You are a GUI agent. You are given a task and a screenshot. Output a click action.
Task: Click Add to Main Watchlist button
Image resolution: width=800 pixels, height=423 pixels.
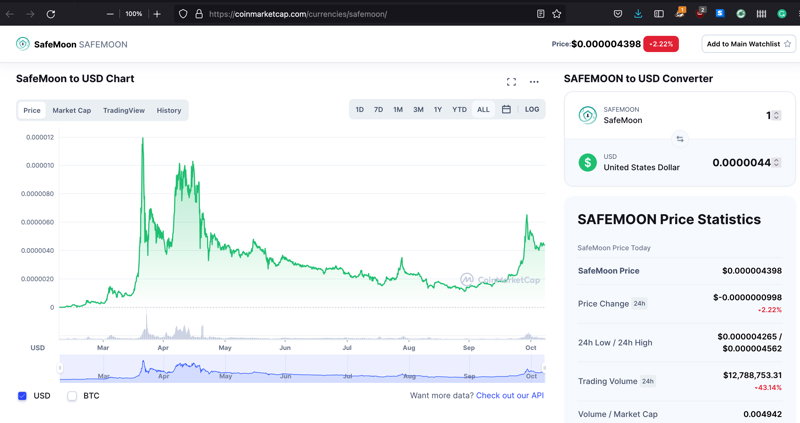[748, 44]
